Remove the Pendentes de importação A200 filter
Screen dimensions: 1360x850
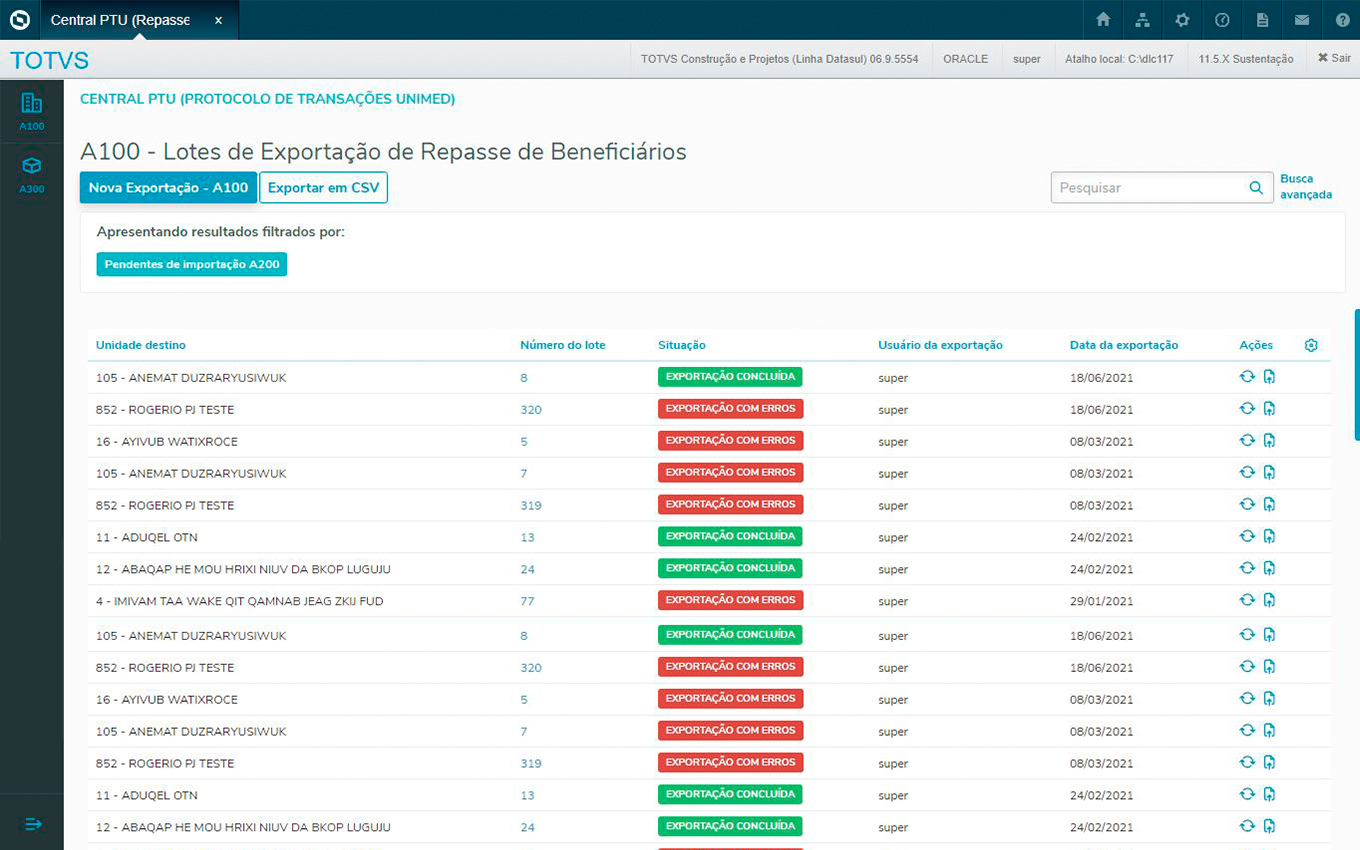191,264
